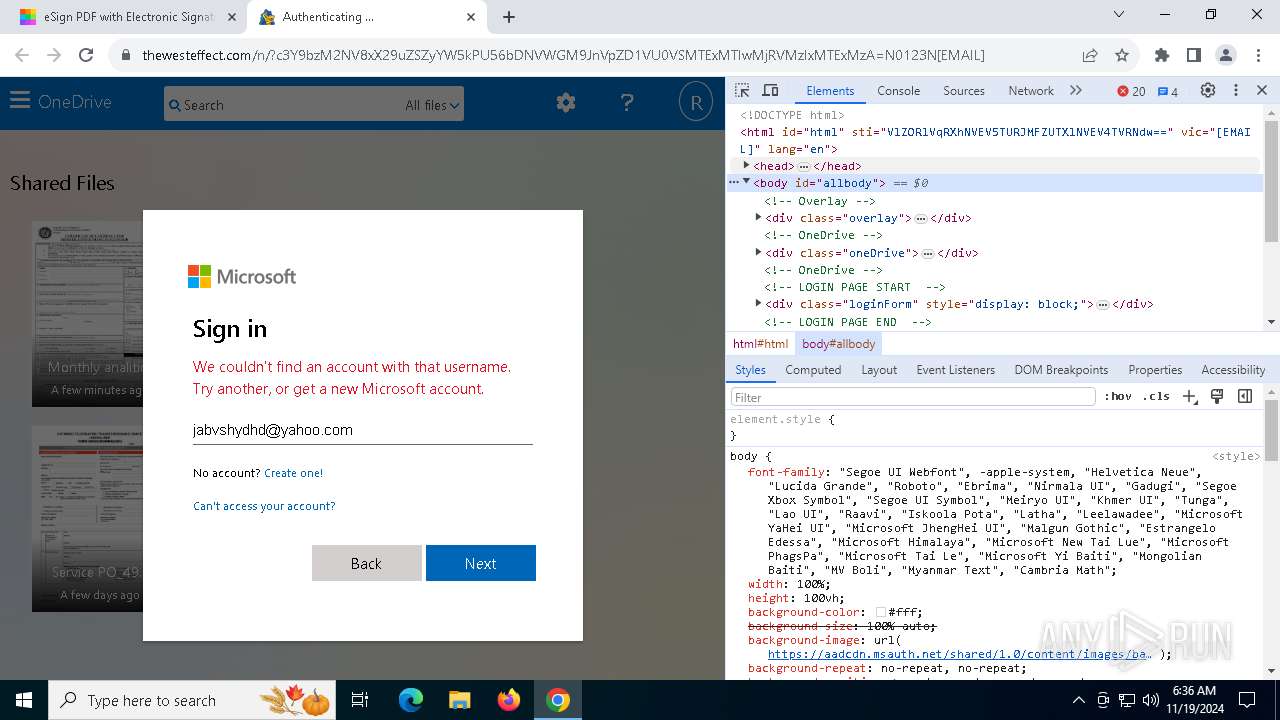Switch to the Sources tab
The image size is (1280, 720).
tap(964, 90)
